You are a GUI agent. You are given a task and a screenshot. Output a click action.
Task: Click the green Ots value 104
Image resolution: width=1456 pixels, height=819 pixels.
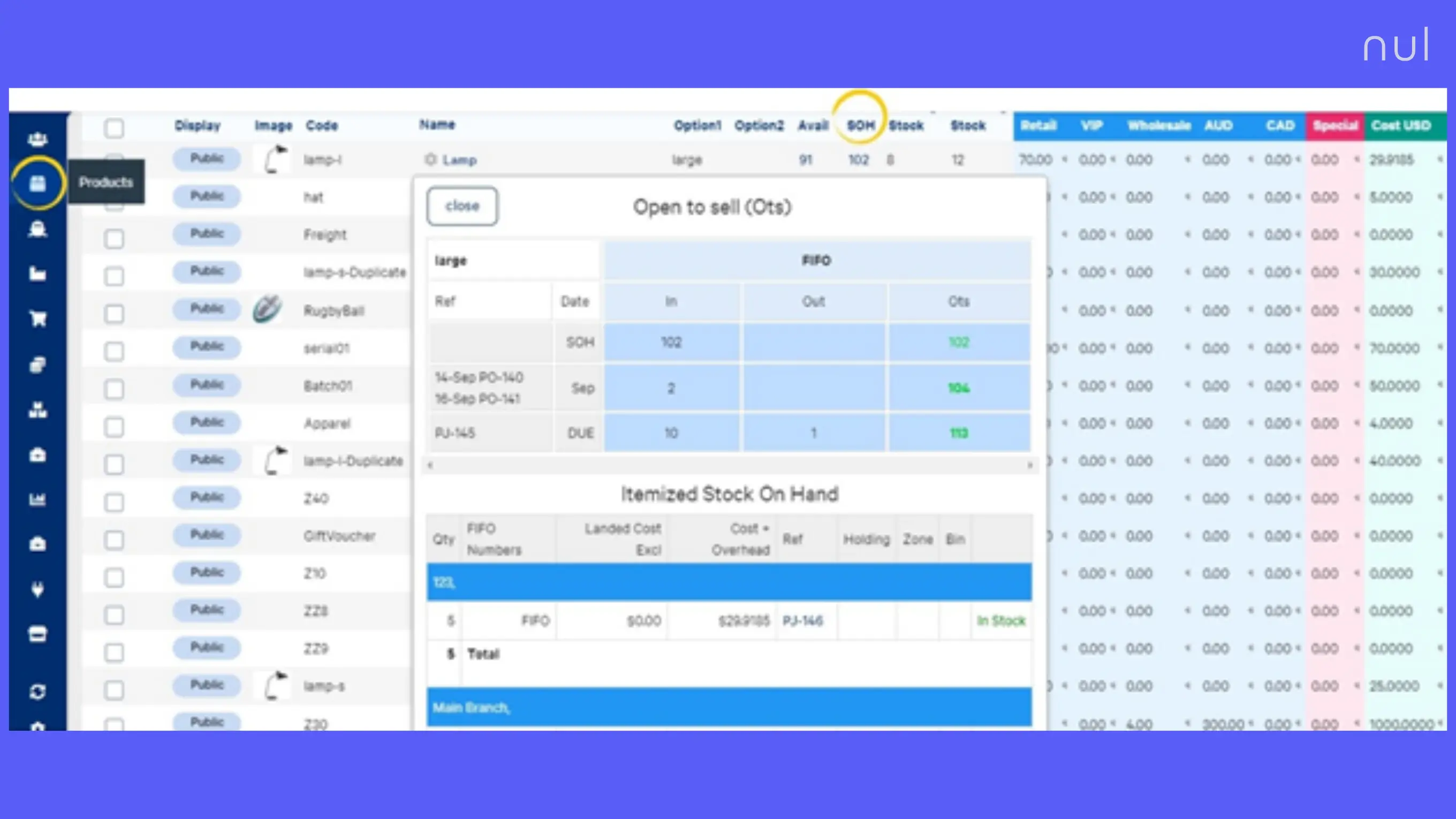[959, 388]
